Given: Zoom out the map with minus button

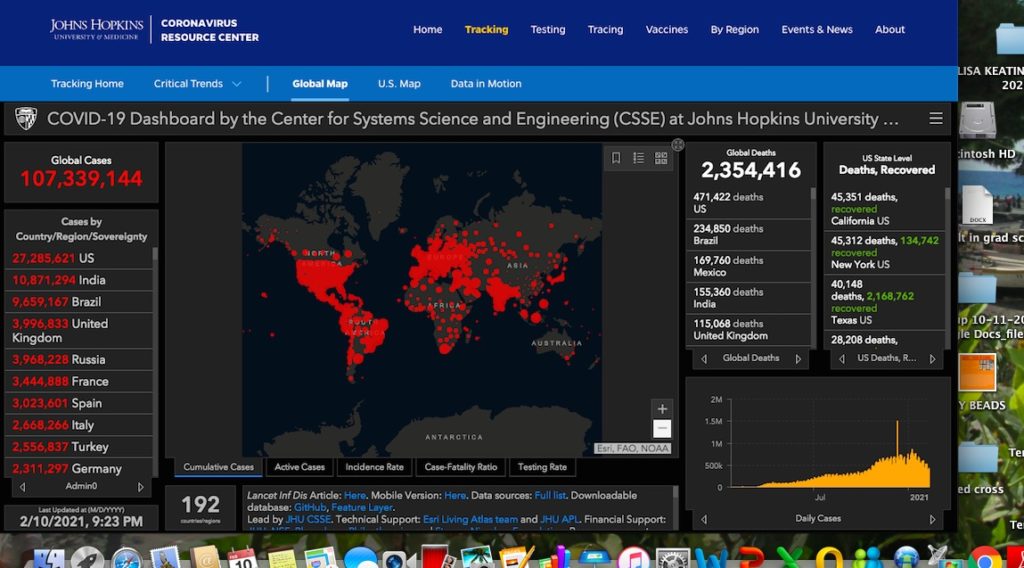Looking at the screenshot, I should [662, 428].
